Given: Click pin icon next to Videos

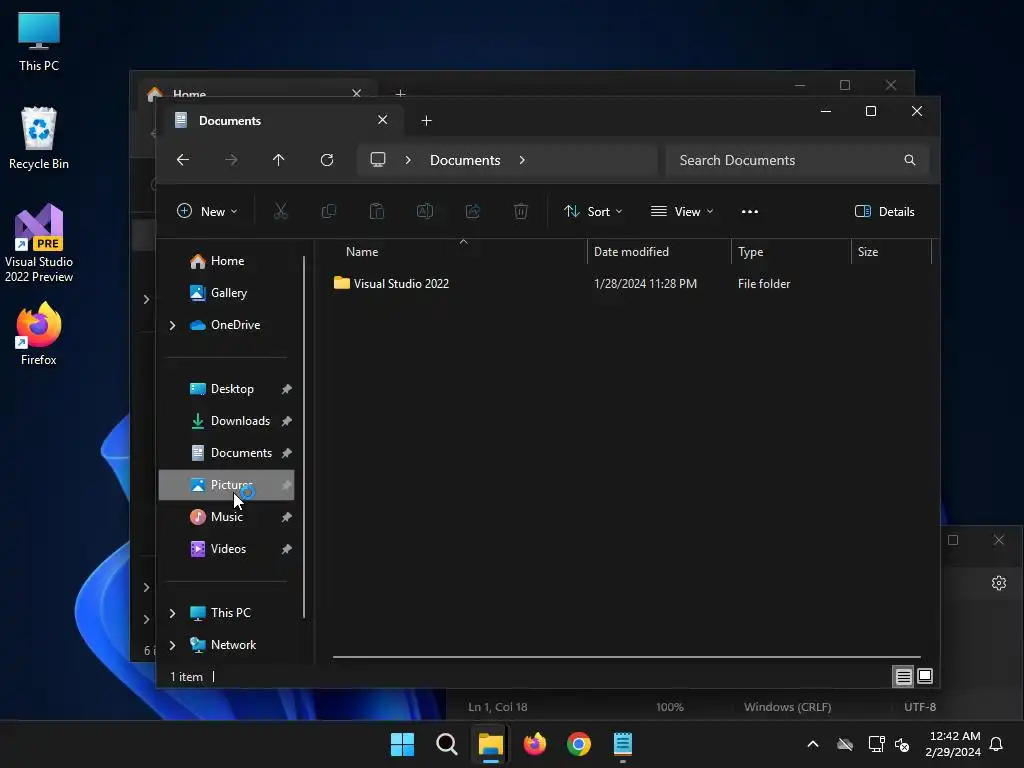Looking at the screenshot, I should click(286, 549).
